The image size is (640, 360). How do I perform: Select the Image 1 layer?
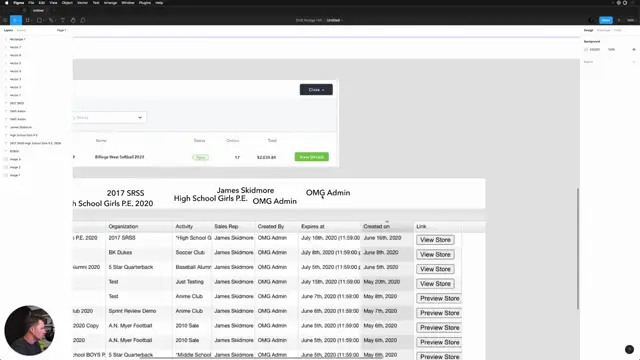(x=15, y=175)
